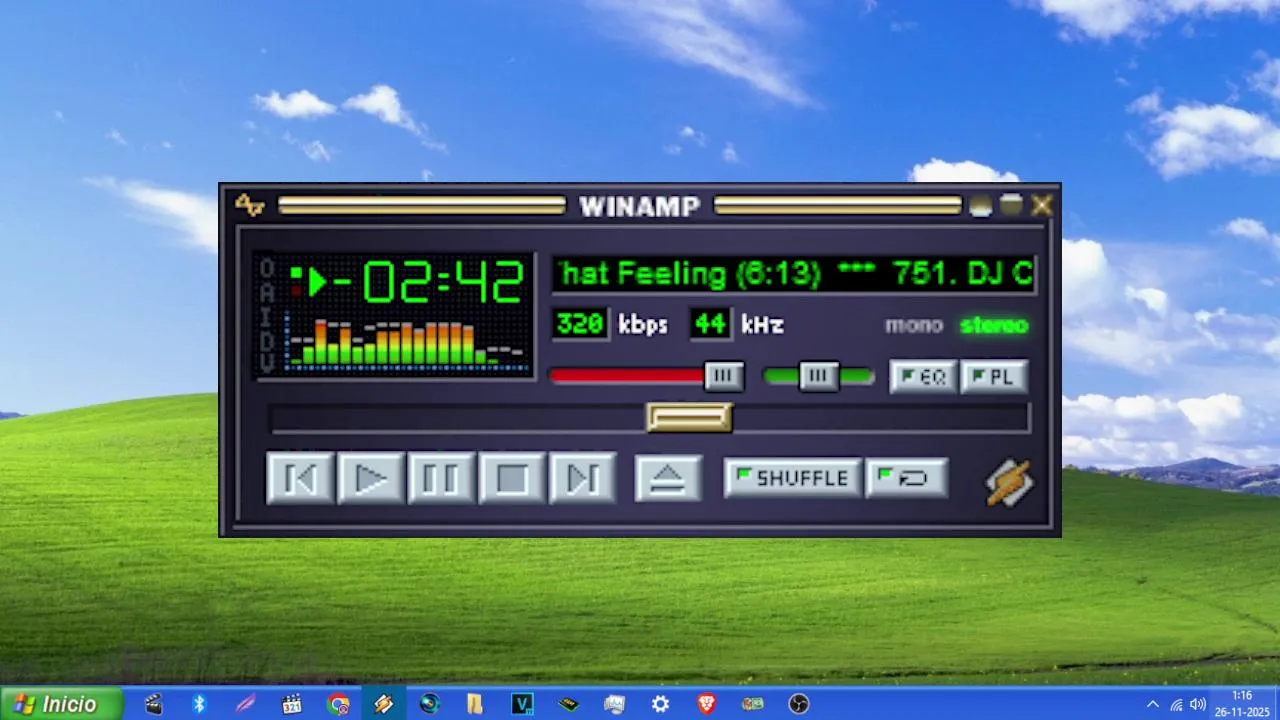
Task: Open the photos app icon in taskbar
Action: point(614,704)
